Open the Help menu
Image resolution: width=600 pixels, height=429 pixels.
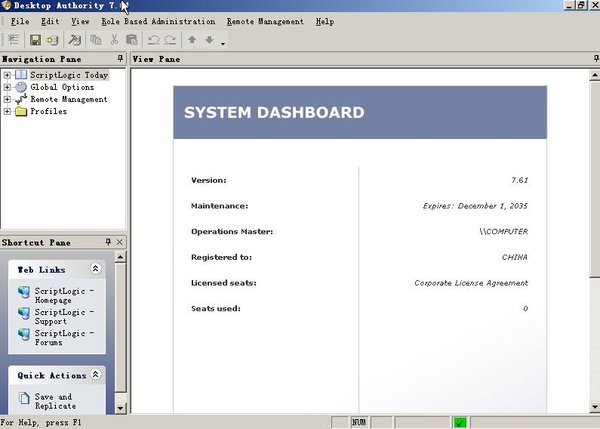coord(325,21)
